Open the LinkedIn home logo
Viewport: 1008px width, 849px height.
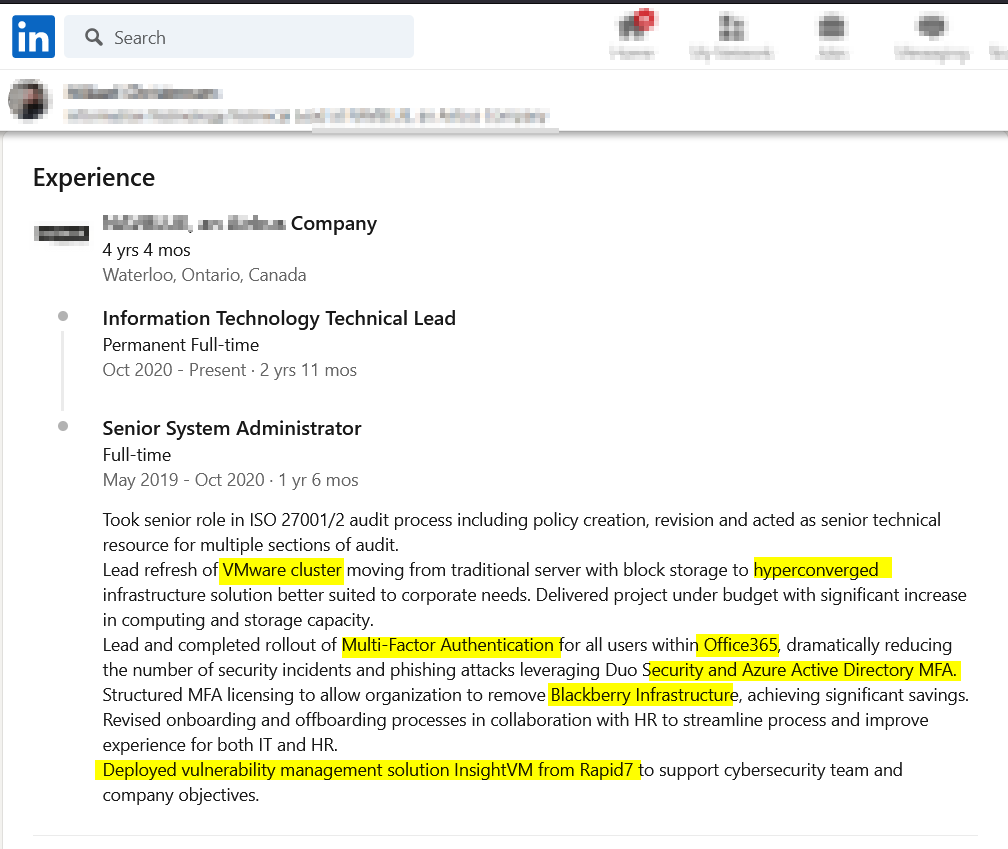click(x=33, y=37)
